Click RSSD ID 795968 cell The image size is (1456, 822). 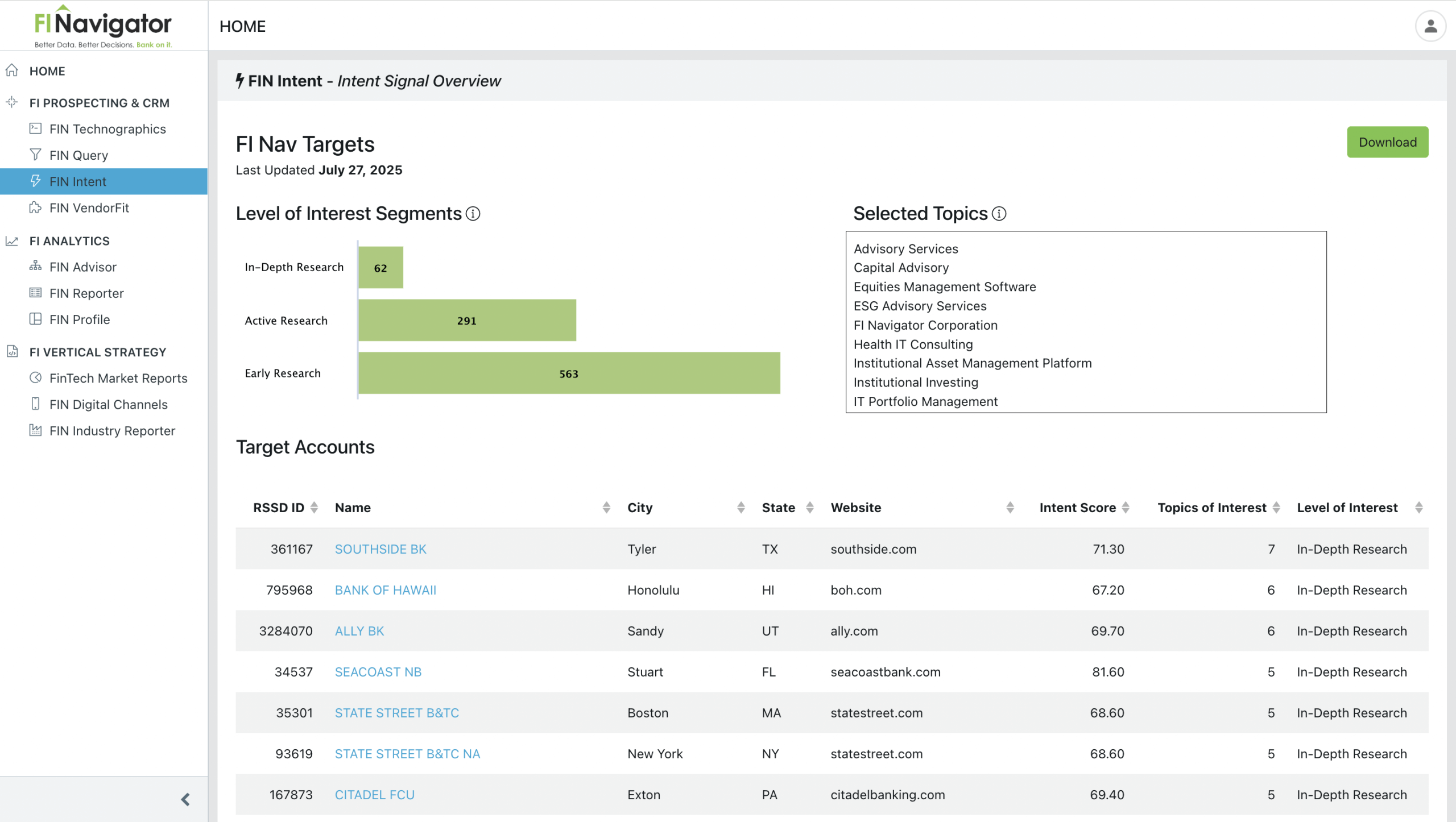pos(289,590)
